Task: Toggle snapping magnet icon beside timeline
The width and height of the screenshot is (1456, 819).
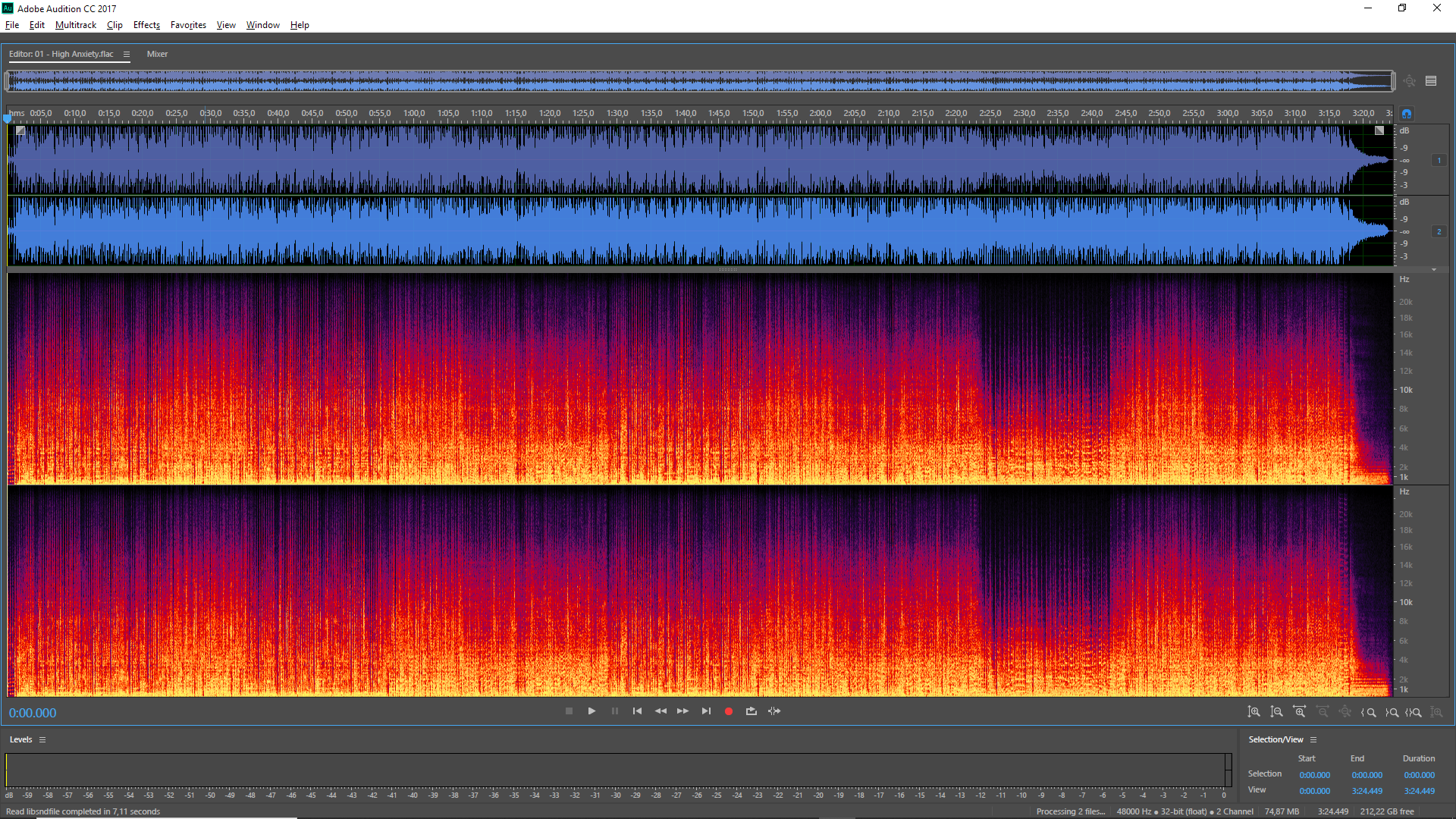Action: 1407,114
